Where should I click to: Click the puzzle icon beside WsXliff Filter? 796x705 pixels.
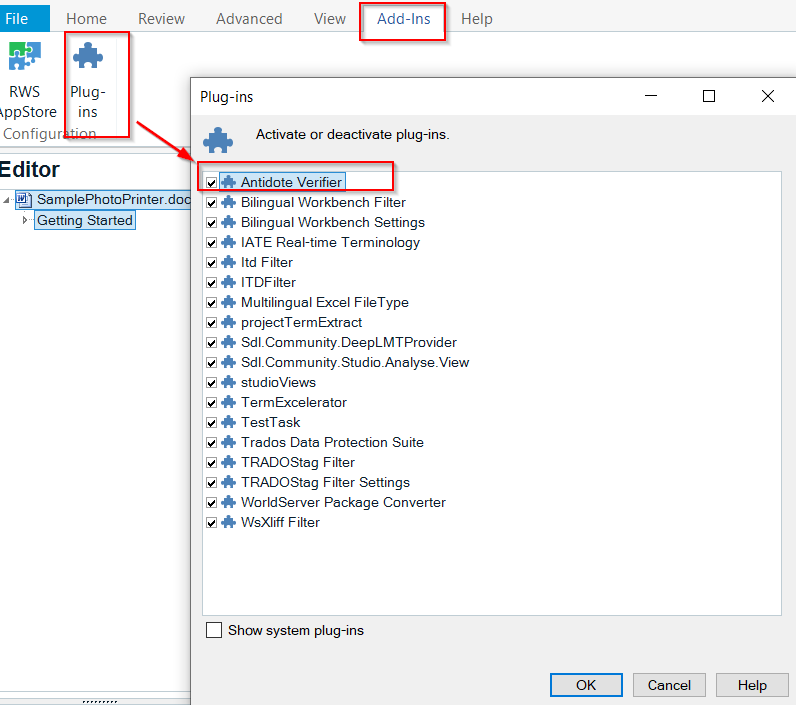[x=229, y=522]
